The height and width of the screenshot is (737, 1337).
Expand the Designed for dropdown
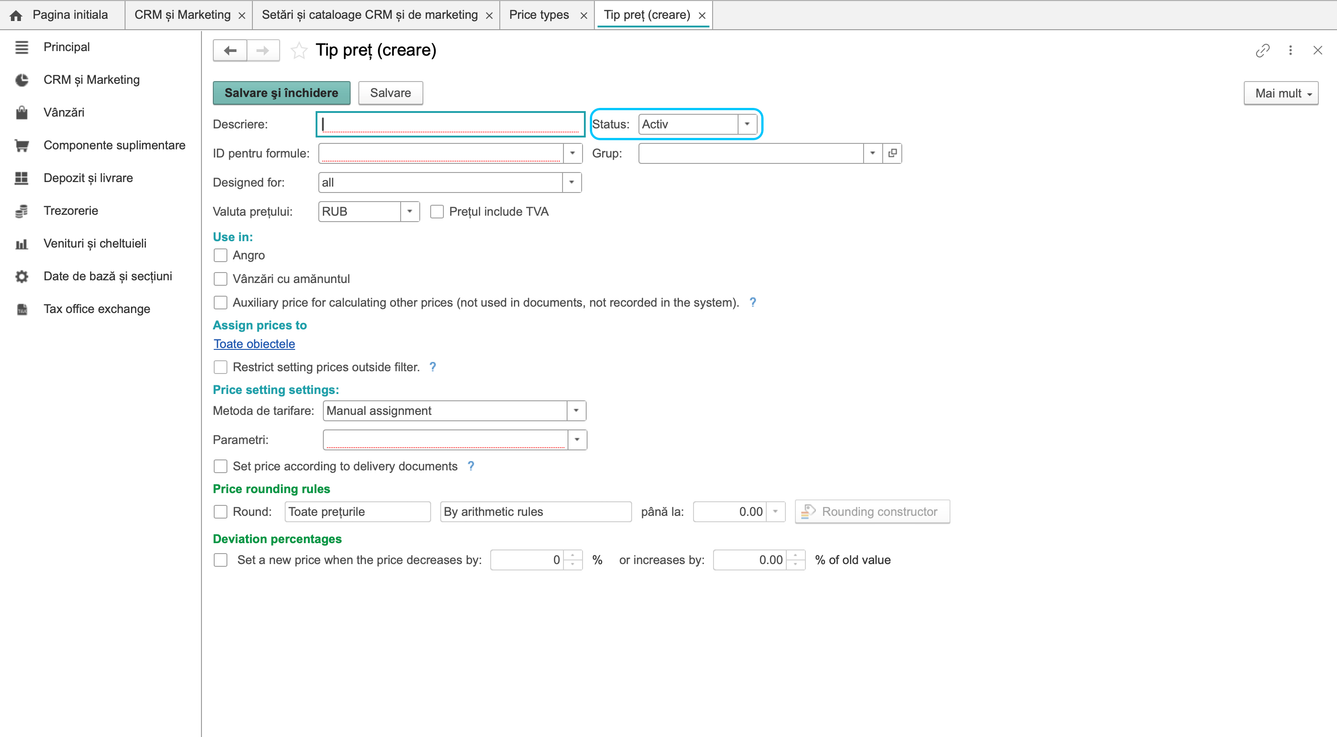572,182
